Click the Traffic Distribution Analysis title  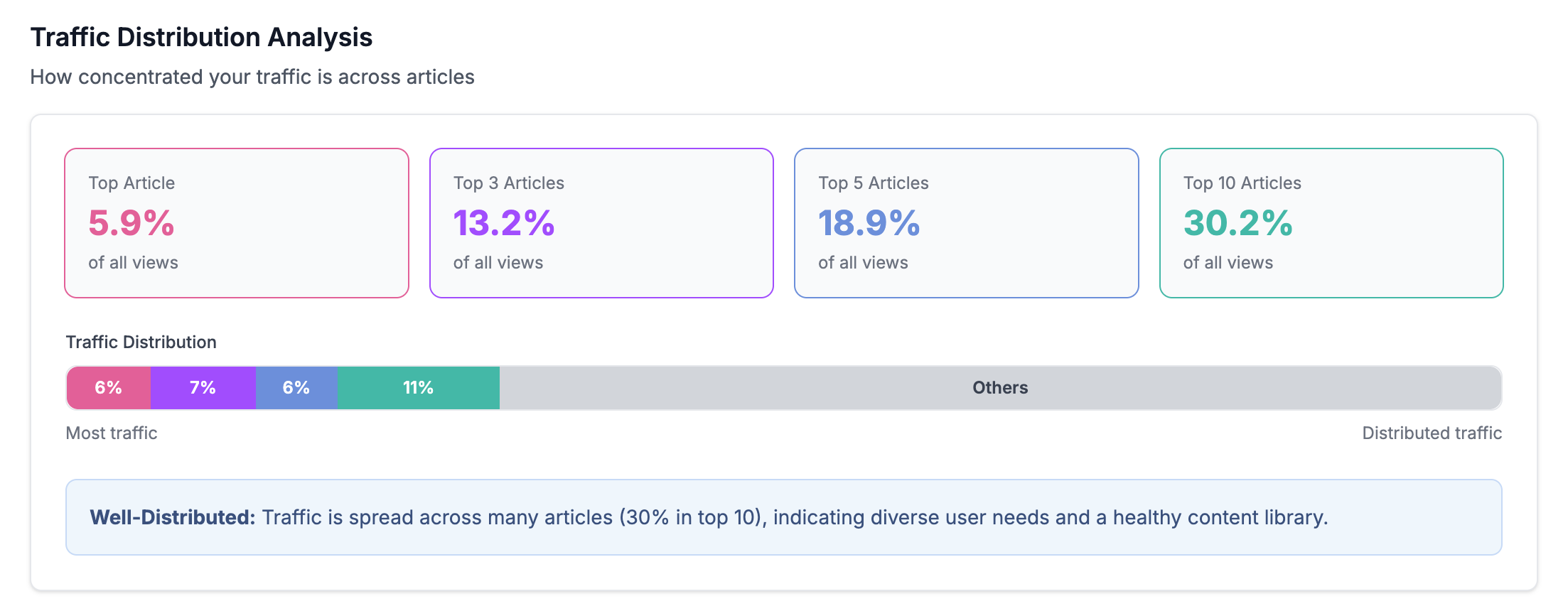(201, 38)
